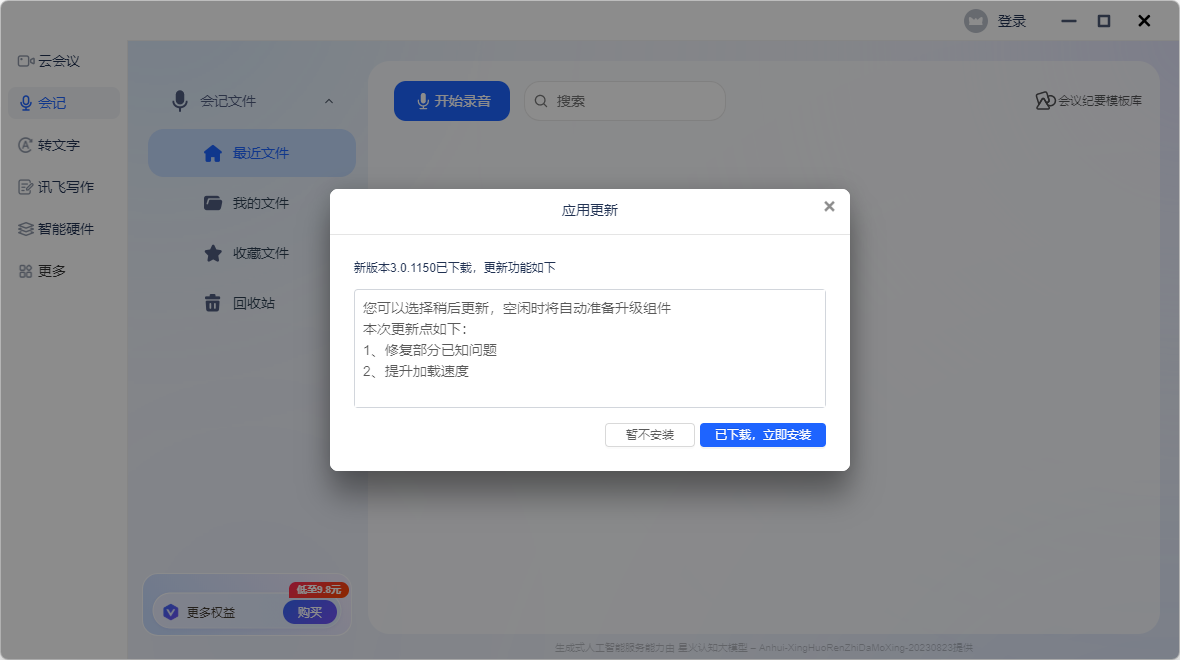Click inside the update notes text box
This screenshot has height=660, width=1180.
click(590, 348)
